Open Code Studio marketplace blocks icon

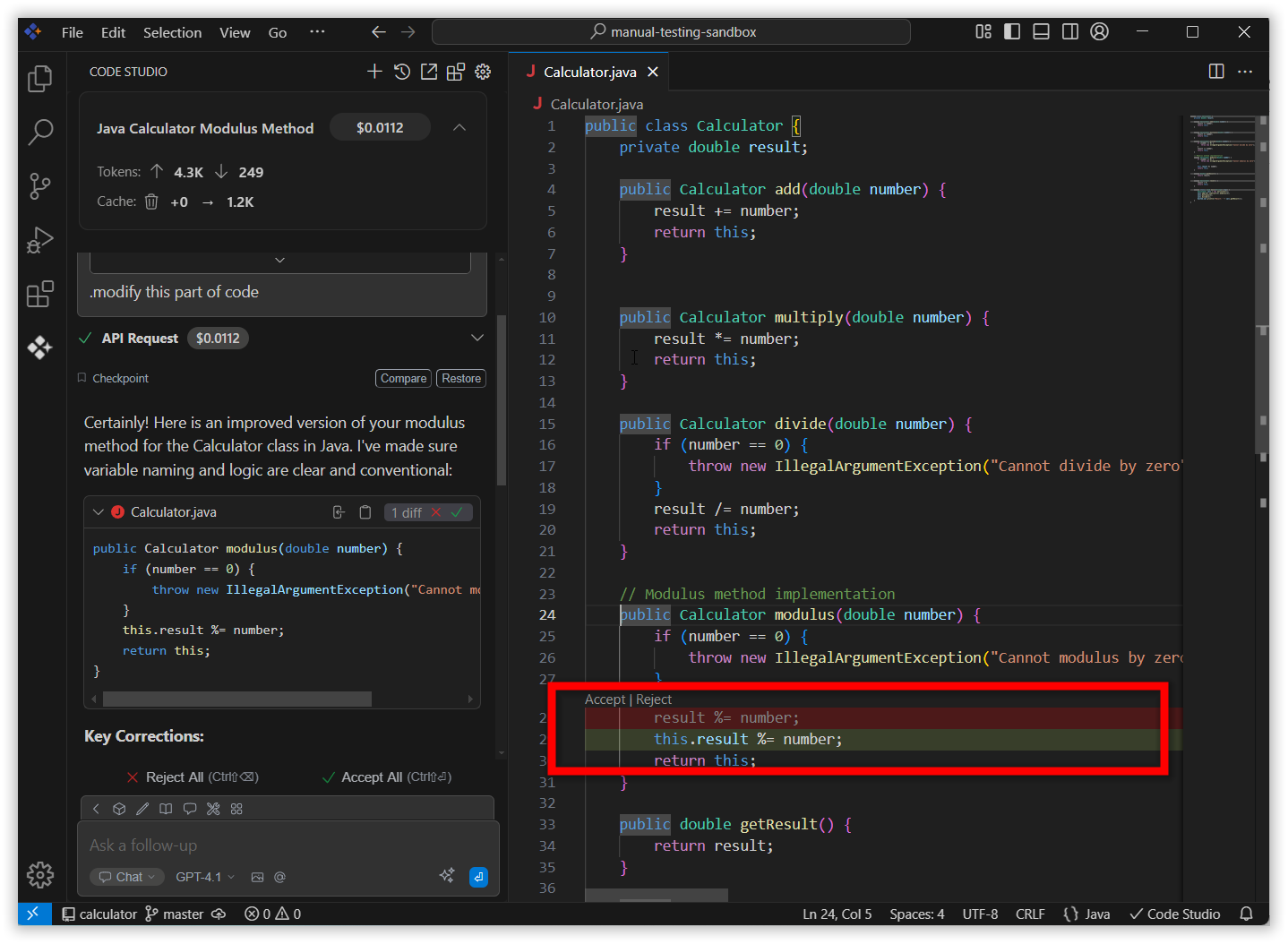click(x=456, y=72)
